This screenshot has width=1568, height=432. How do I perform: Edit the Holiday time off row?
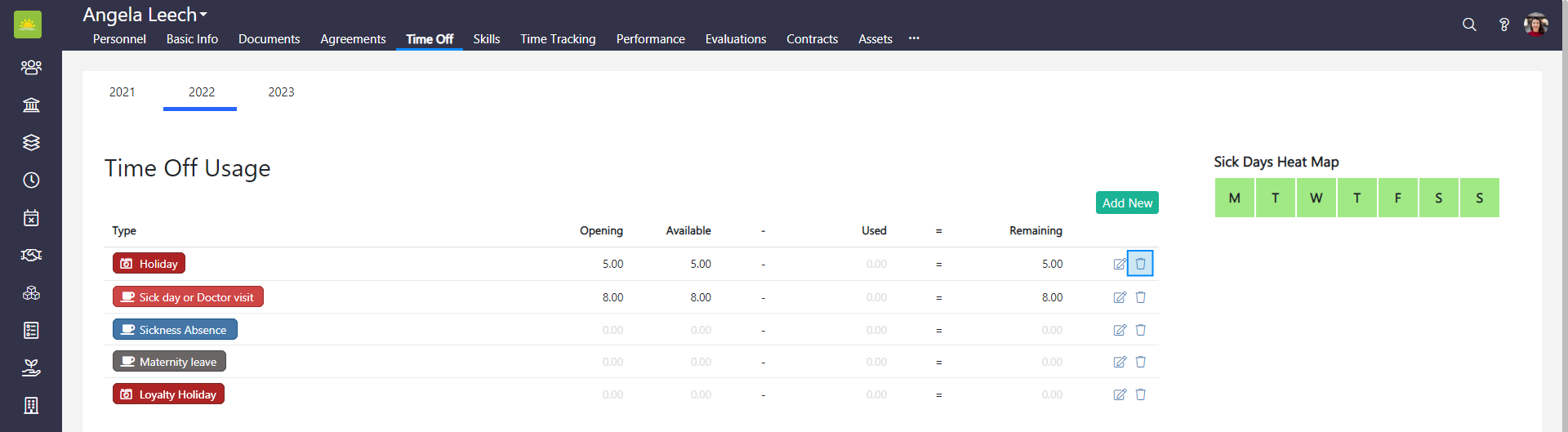pos(1120,264)
